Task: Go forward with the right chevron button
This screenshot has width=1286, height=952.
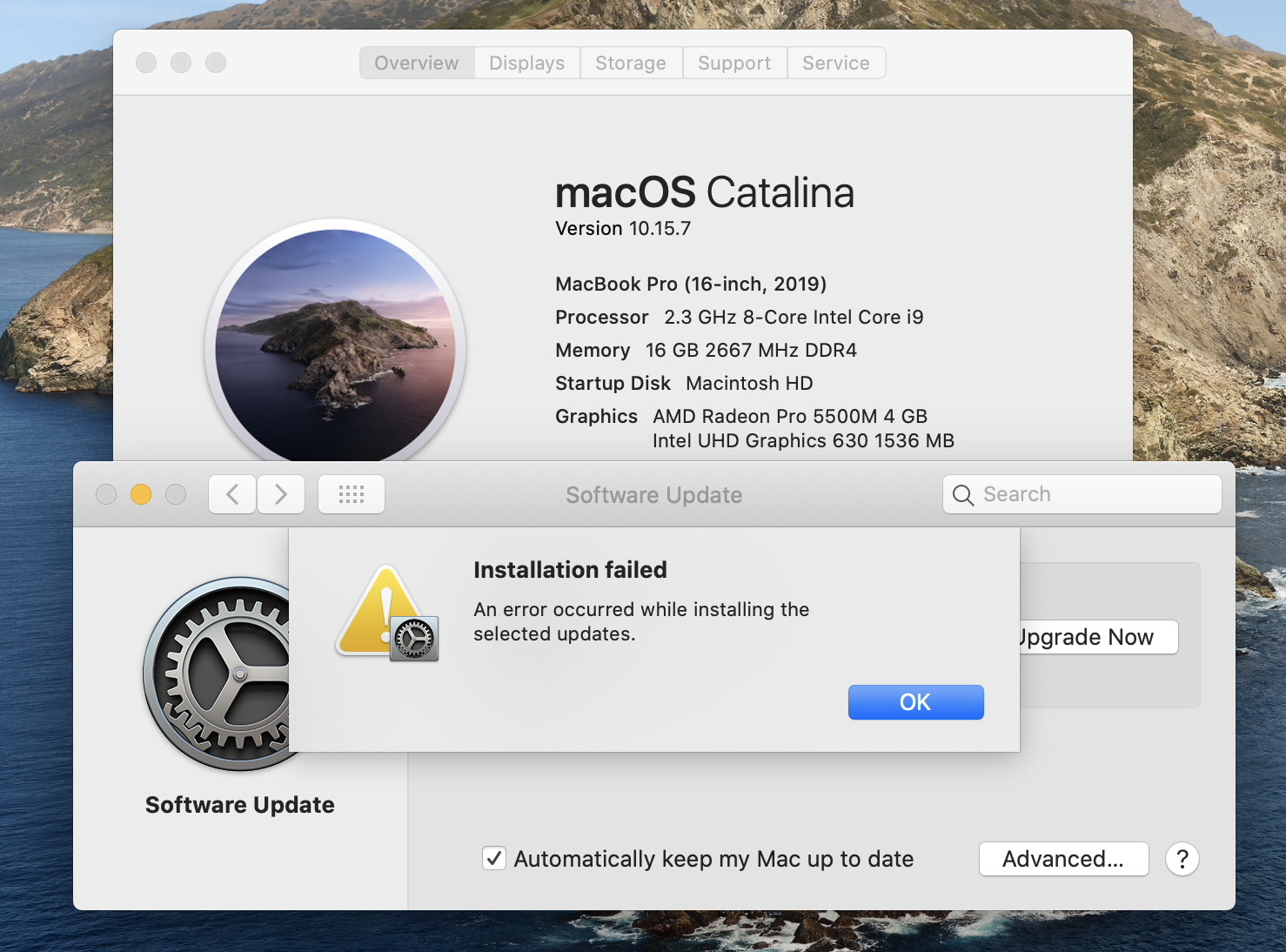Action: 281,494
